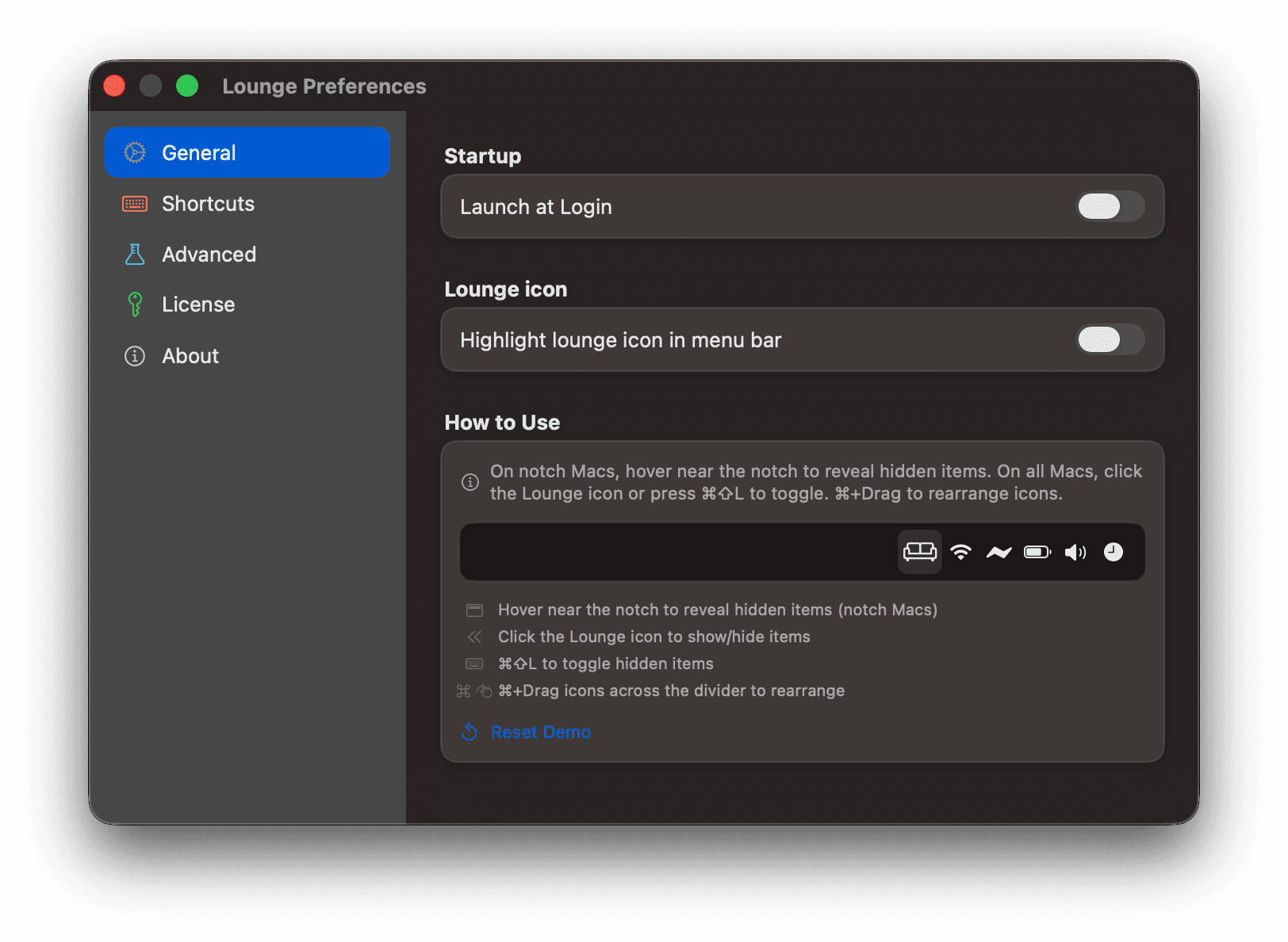Enable the Launch at Login switch

(x=1110, y=207)
